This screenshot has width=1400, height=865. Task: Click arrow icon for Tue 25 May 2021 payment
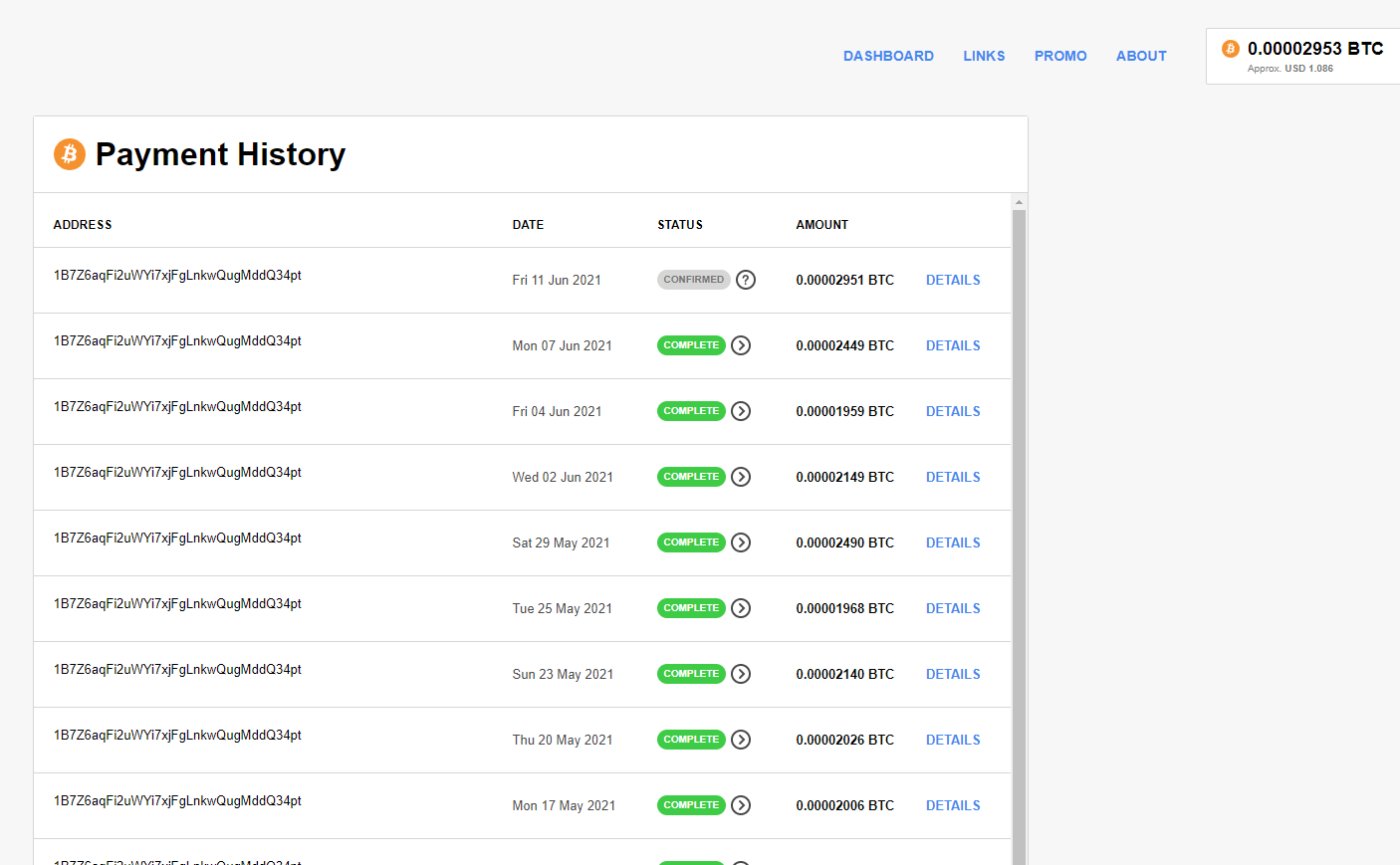[x=741, y=608]
